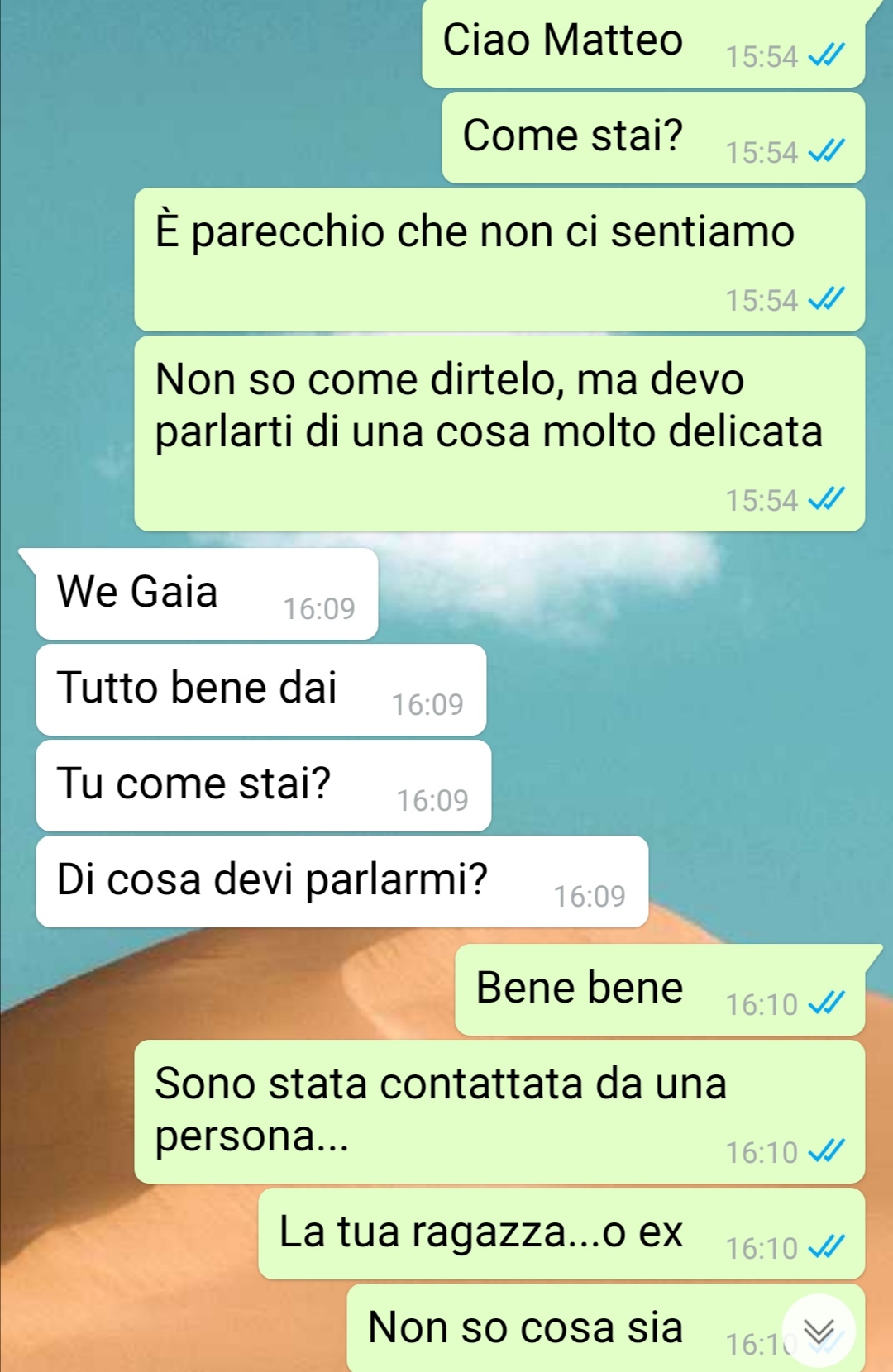Tap read ticks beside 'Bene bene'
This screenshot has width=893, height=1372.
click(x=826, y=1004)
